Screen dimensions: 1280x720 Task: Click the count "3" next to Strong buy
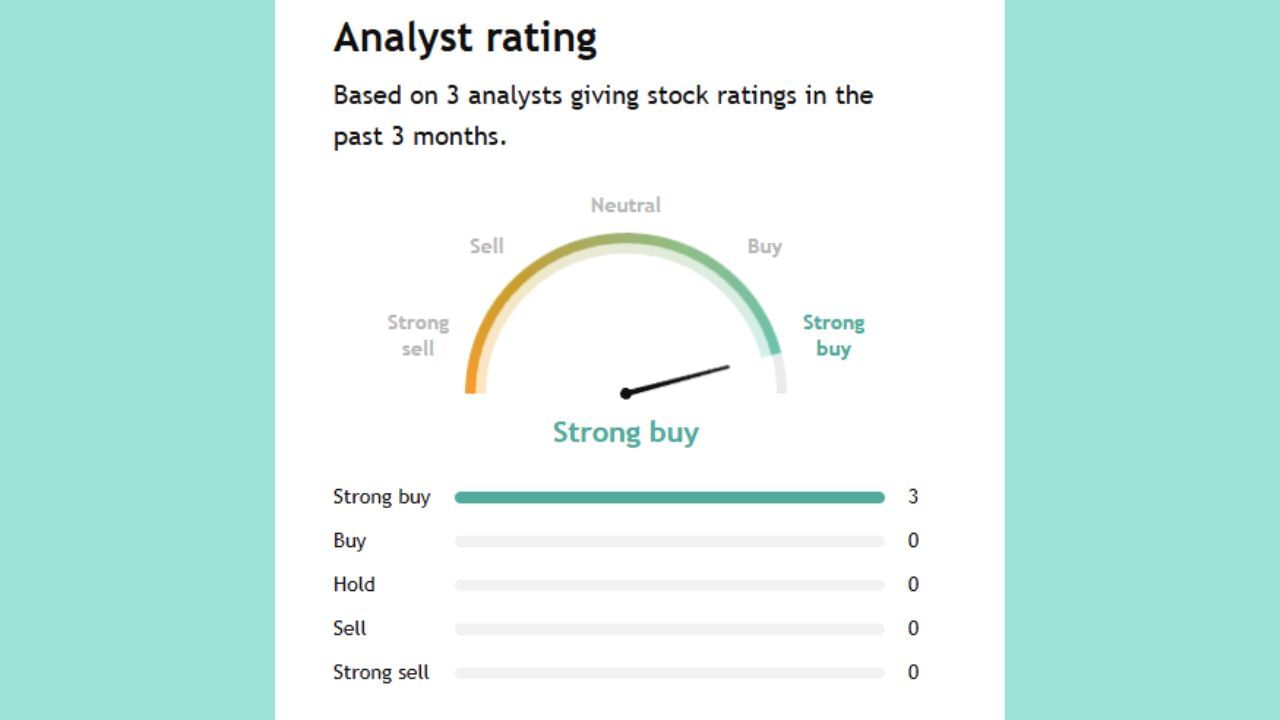pyautogui.click(x=913, y=497)
